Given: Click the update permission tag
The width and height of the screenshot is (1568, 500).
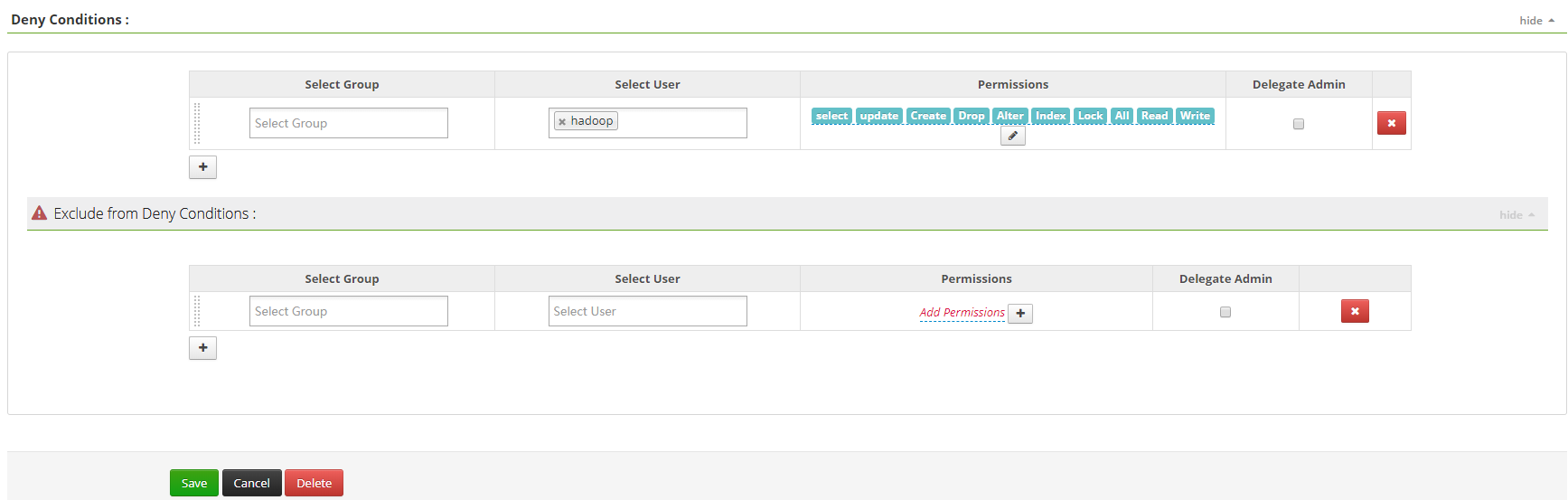Looking at the screenshot, I should tap(879, 116).
